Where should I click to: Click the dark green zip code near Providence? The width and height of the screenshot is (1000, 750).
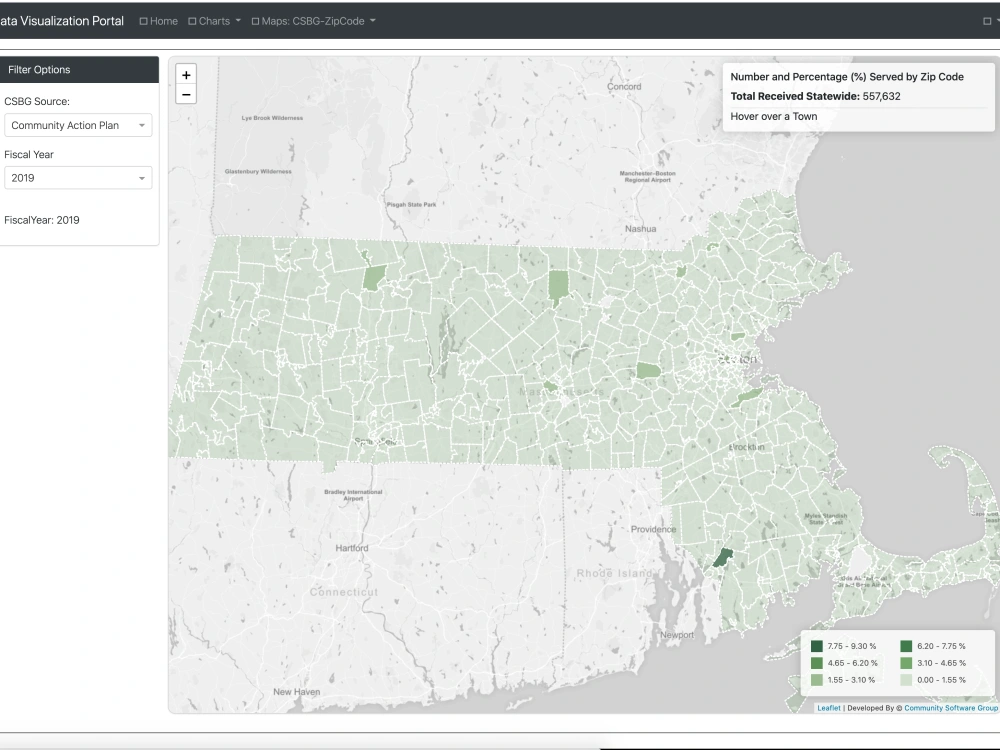pos(721,556)
